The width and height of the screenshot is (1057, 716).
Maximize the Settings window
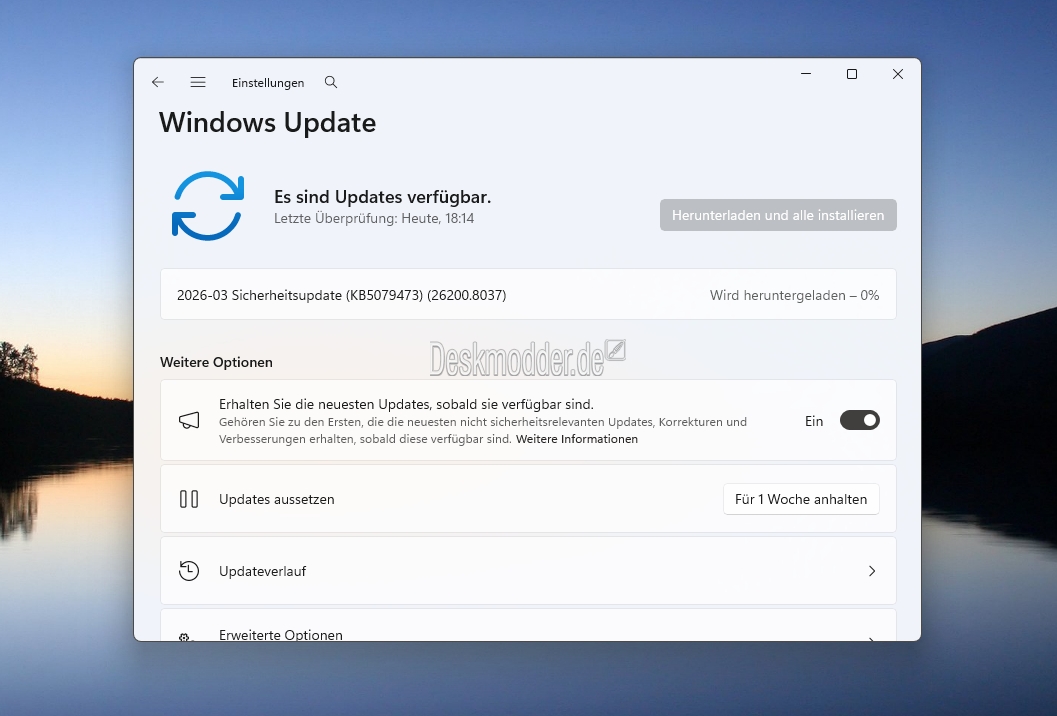(x=852, y=74)
